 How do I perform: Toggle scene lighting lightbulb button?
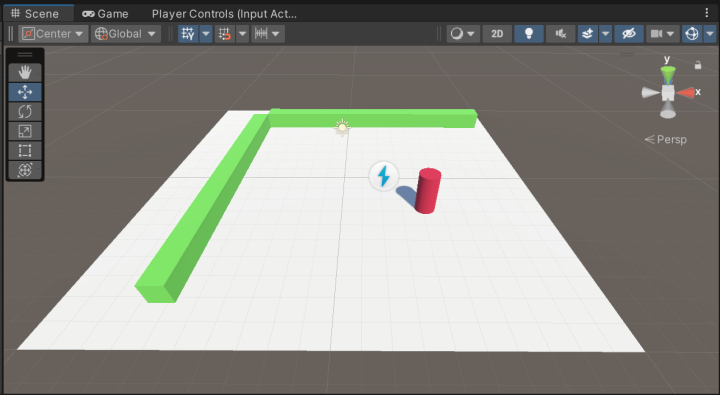(529, 34)
